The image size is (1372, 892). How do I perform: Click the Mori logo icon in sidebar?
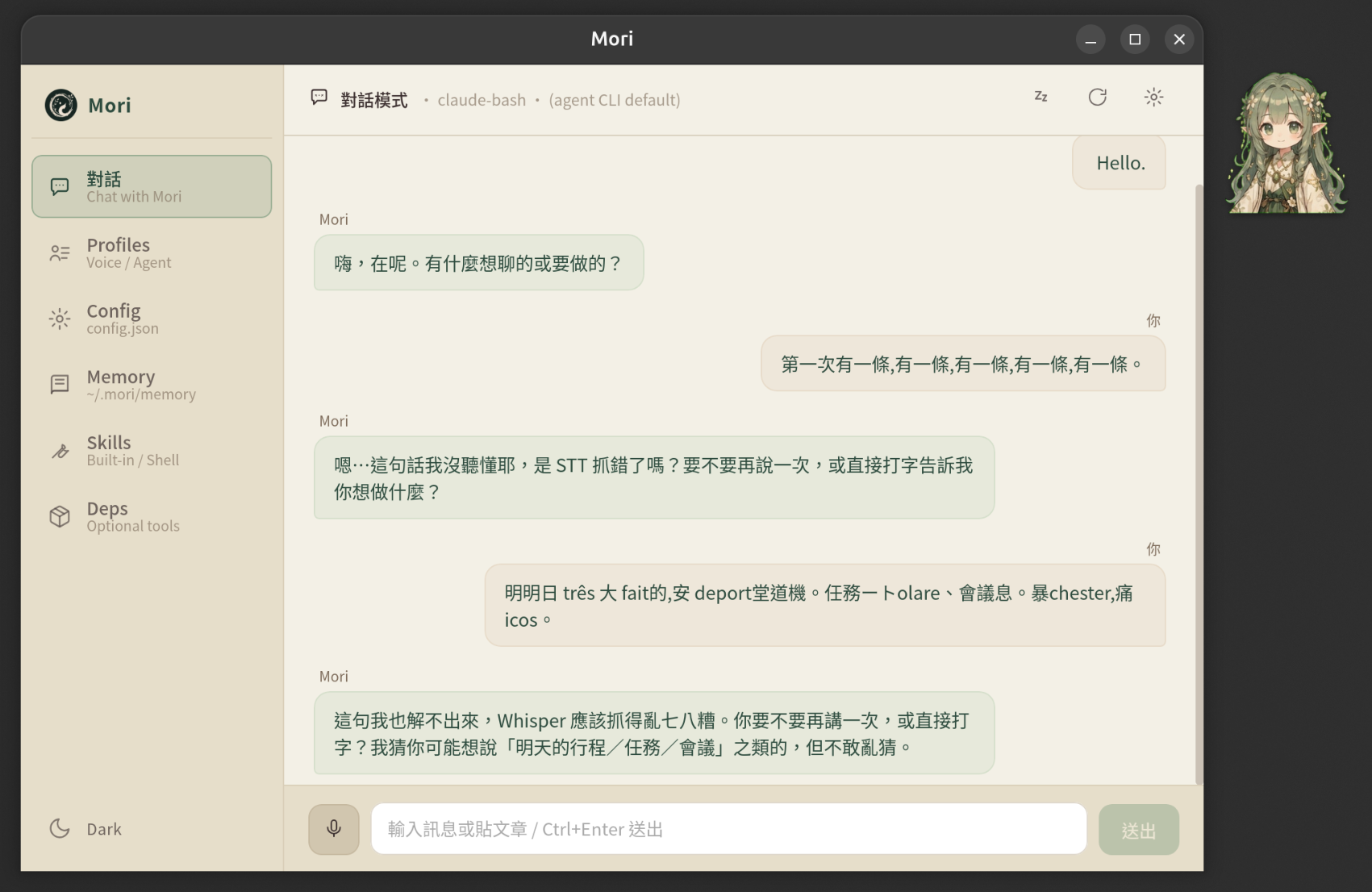[60, 105]
